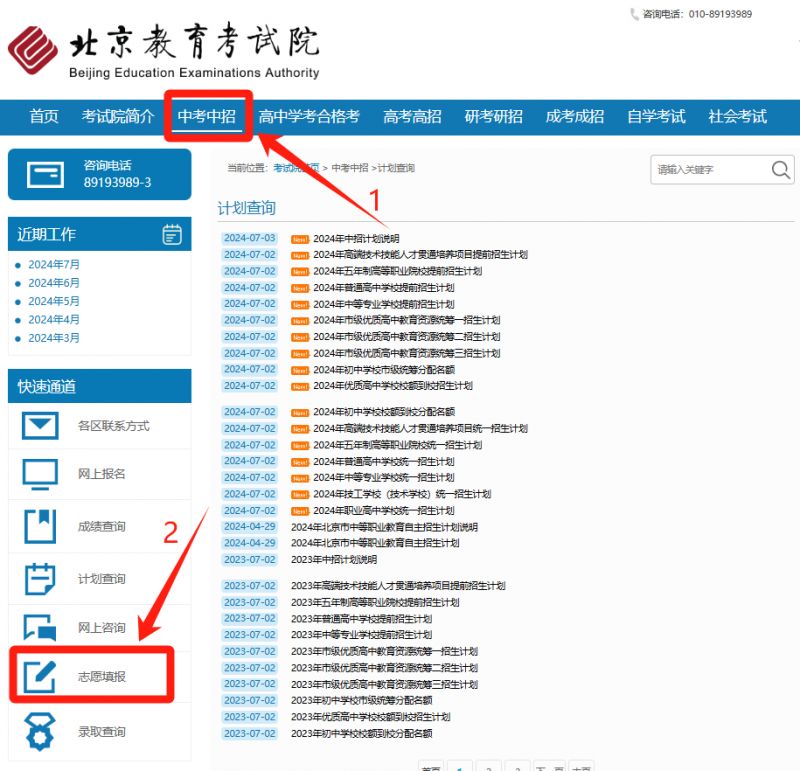Image resolution: width=800 pixels, height=771 pixels.
Task: Open 2024年技工学校（技术学校）统一招生计划
Action: point(402,494)
